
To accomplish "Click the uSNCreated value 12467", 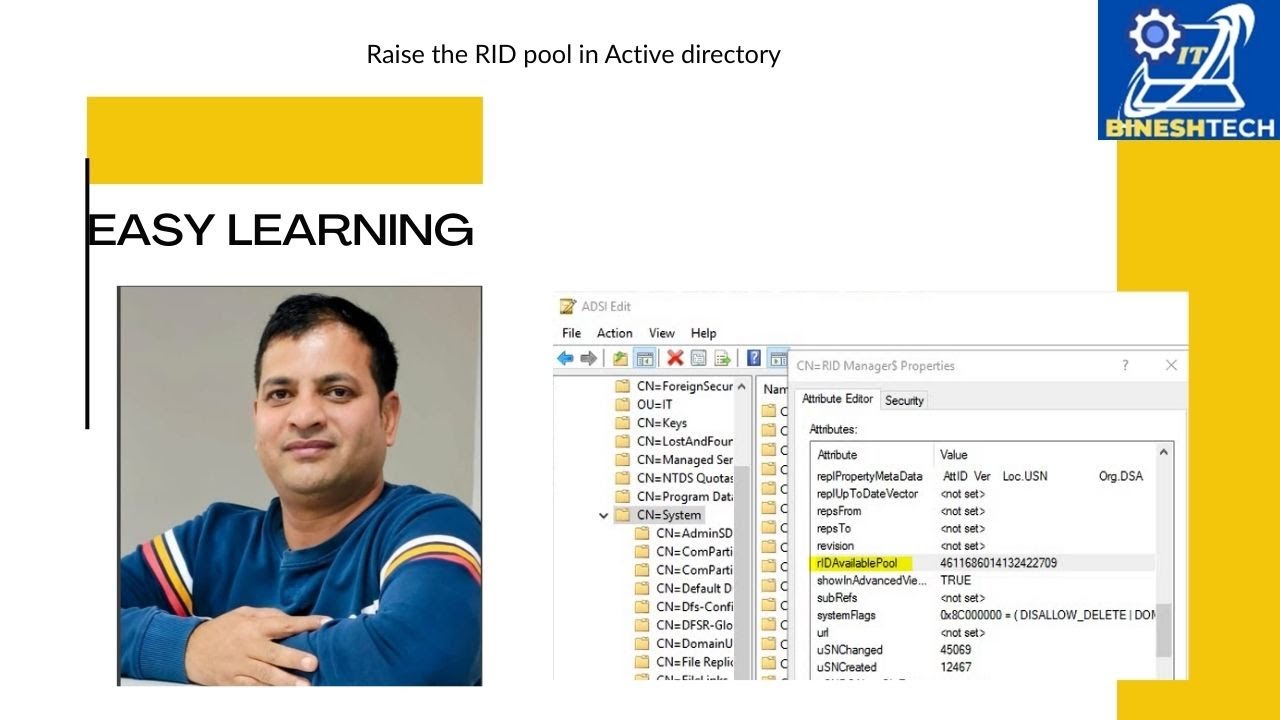I will (956, 667).
